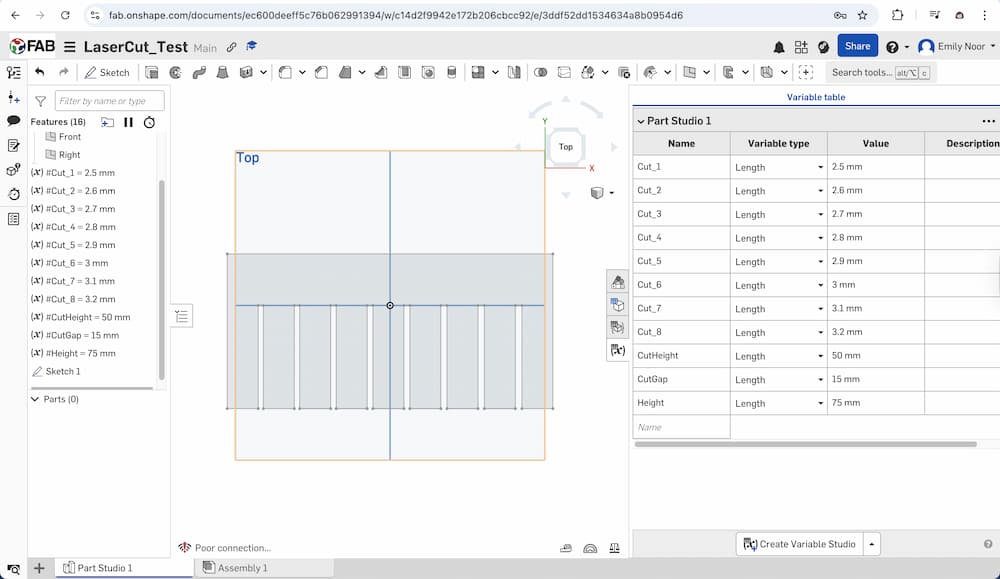Image resolution: width=1000 pixels, height=579 pixels.
Task: Click the Search tools field
Action: (879, 73)
